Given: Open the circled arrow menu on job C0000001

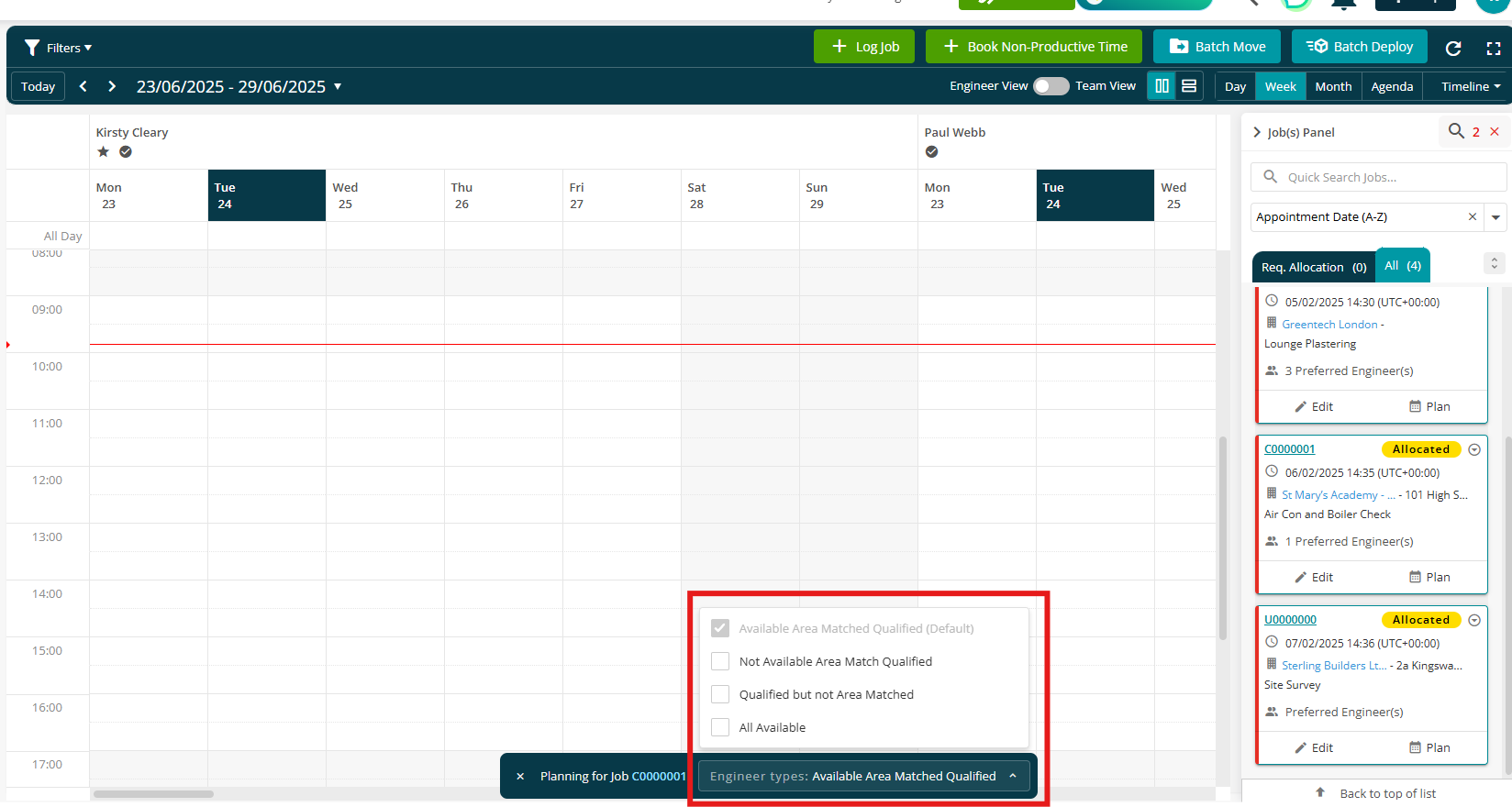Looking at the screenshot, I should pyautogui.click(x=1474, y=449).
